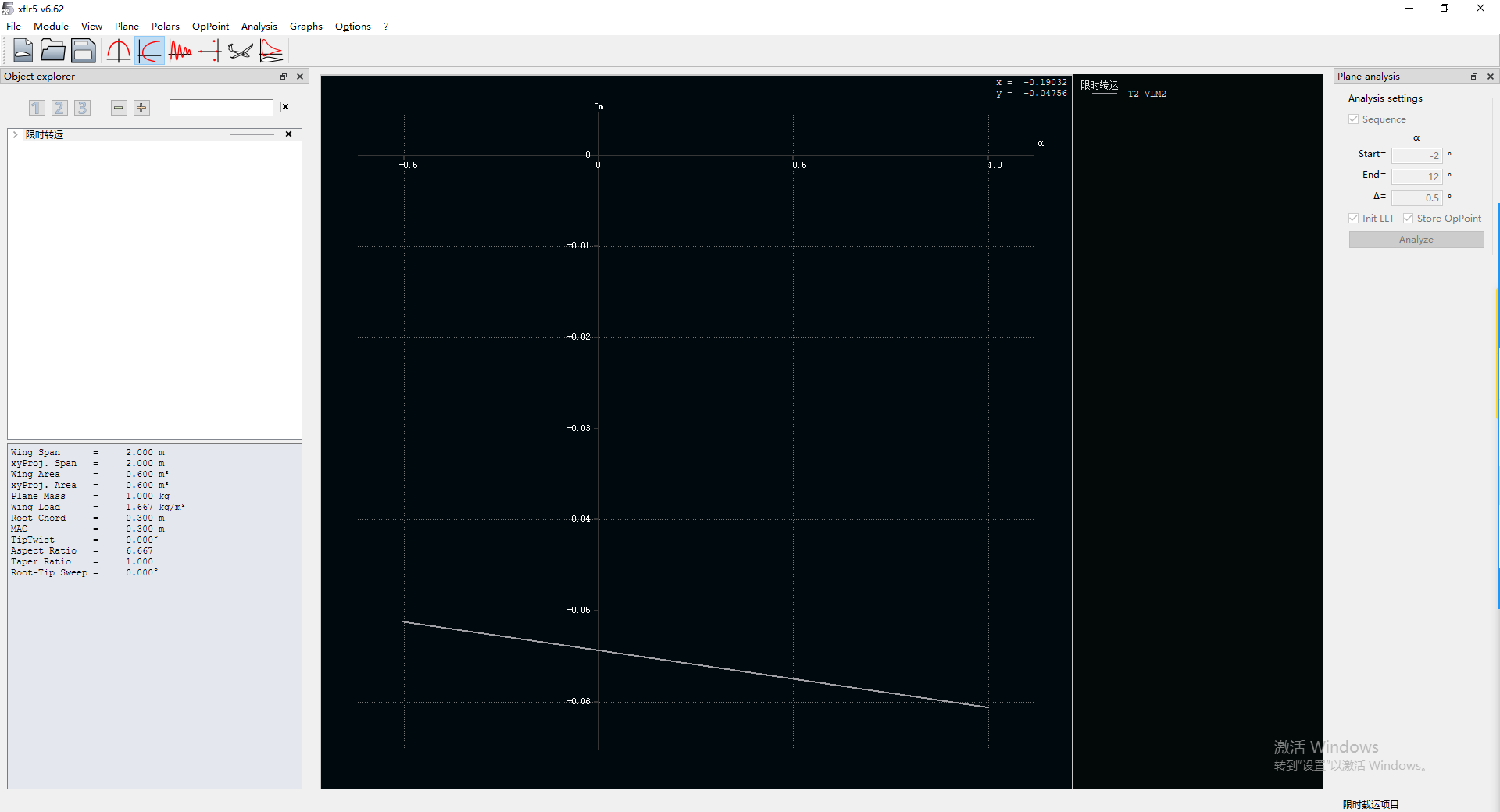Click the Plane Mass value 1.000 kg
1500x812 pixels.
(x=148, y=496)
